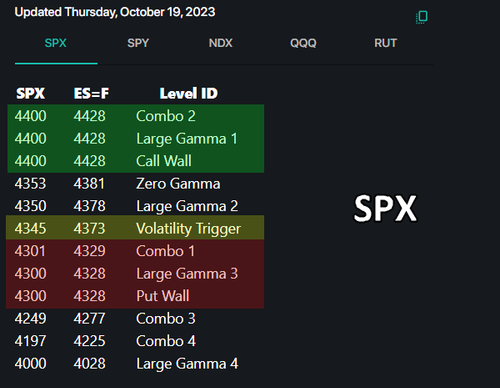The image size is (500, 388).
Task: Click the copy levels icon at top right
Action: pos(422,17)
